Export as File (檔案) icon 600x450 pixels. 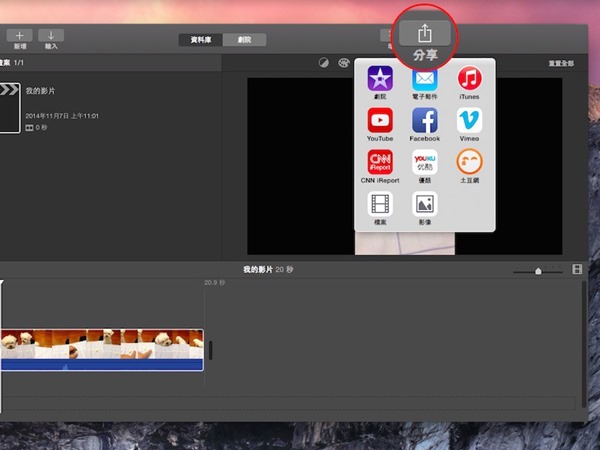(380, 205)
